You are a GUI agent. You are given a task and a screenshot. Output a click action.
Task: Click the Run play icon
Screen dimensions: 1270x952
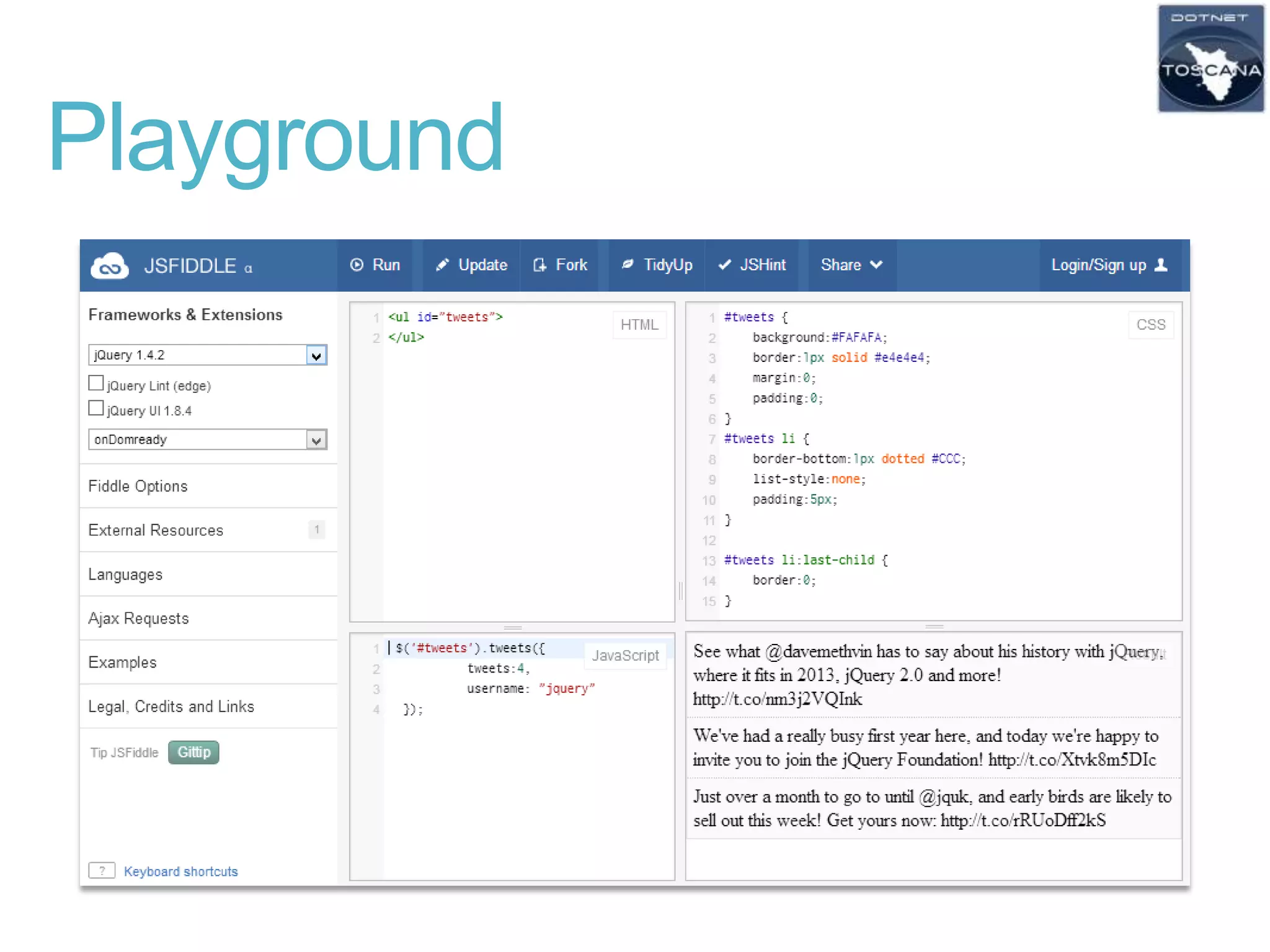(357, 265)
